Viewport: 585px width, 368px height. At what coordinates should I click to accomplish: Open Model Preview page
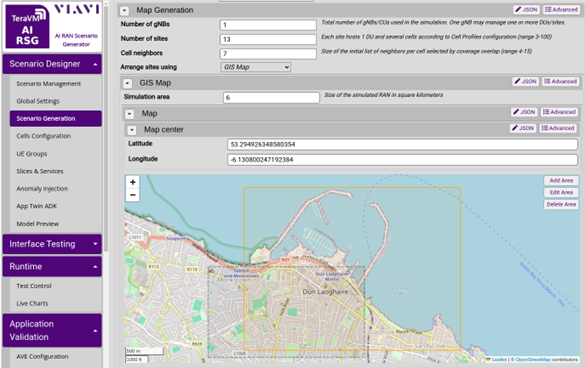pyautogui.click(x=38, y=224)
